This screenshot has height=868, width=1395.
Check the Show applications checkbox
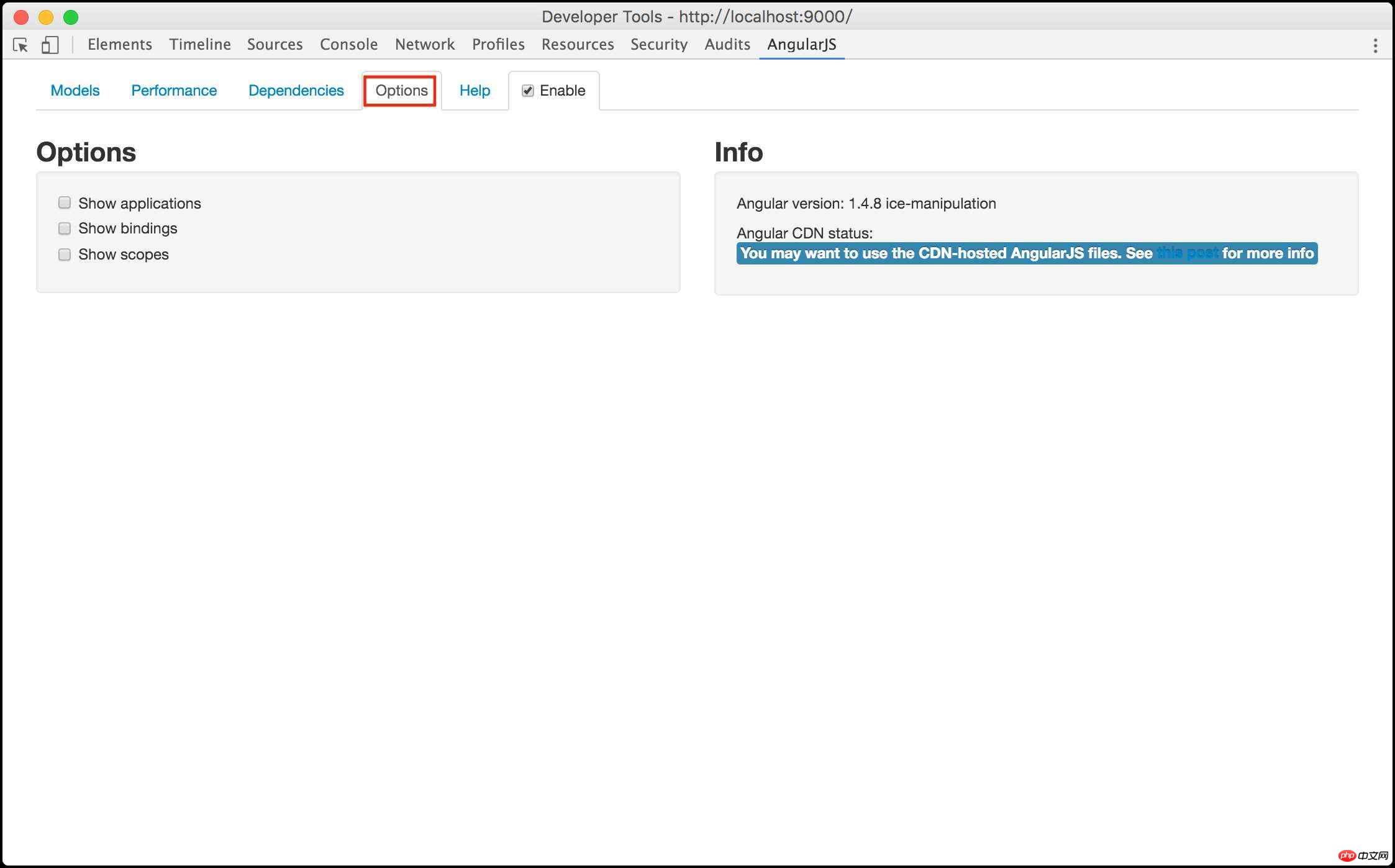point(65,202)
